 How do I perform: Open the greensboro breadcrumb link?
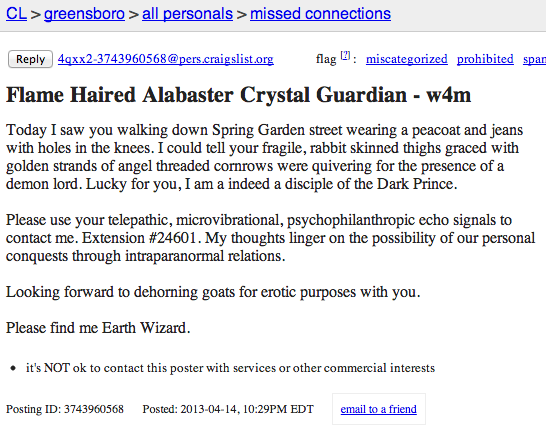84,14
